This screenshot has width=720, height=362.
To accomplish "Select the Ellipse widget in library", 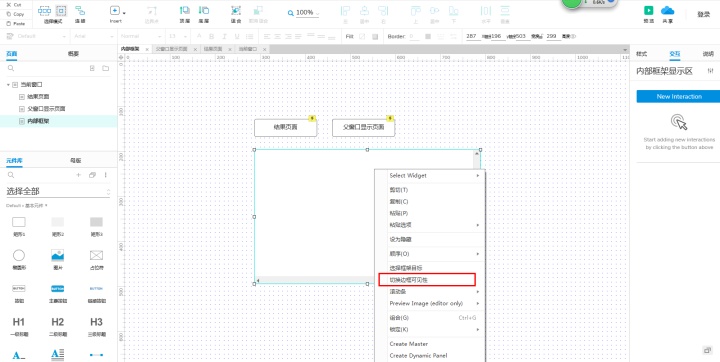I will point(19,259).
